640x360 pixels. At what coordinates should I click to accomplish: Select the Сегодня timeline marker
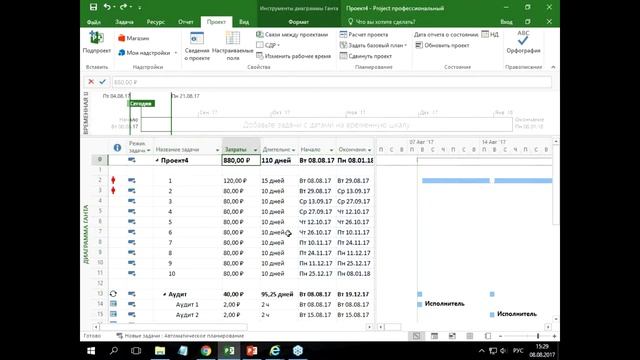tap(141, 104)
